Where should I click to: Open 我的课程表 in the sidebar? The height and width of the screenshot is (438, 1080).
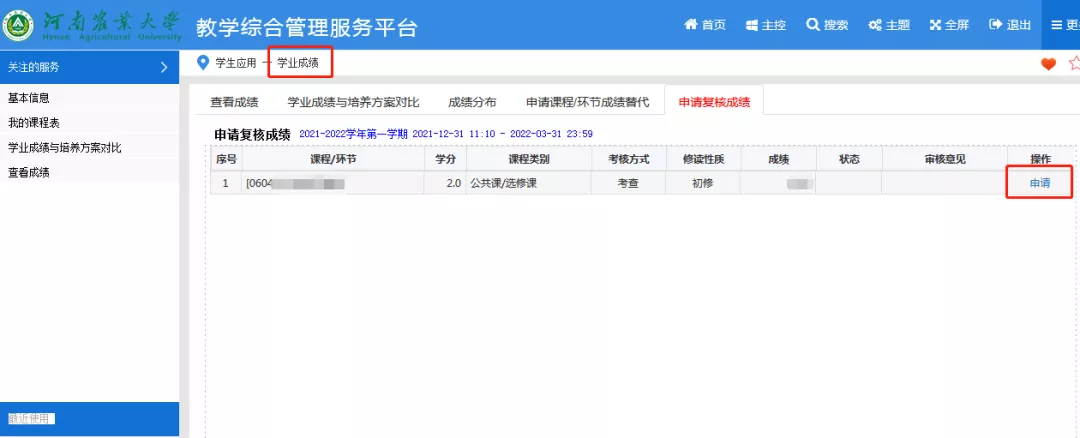(x=33, y=123)
